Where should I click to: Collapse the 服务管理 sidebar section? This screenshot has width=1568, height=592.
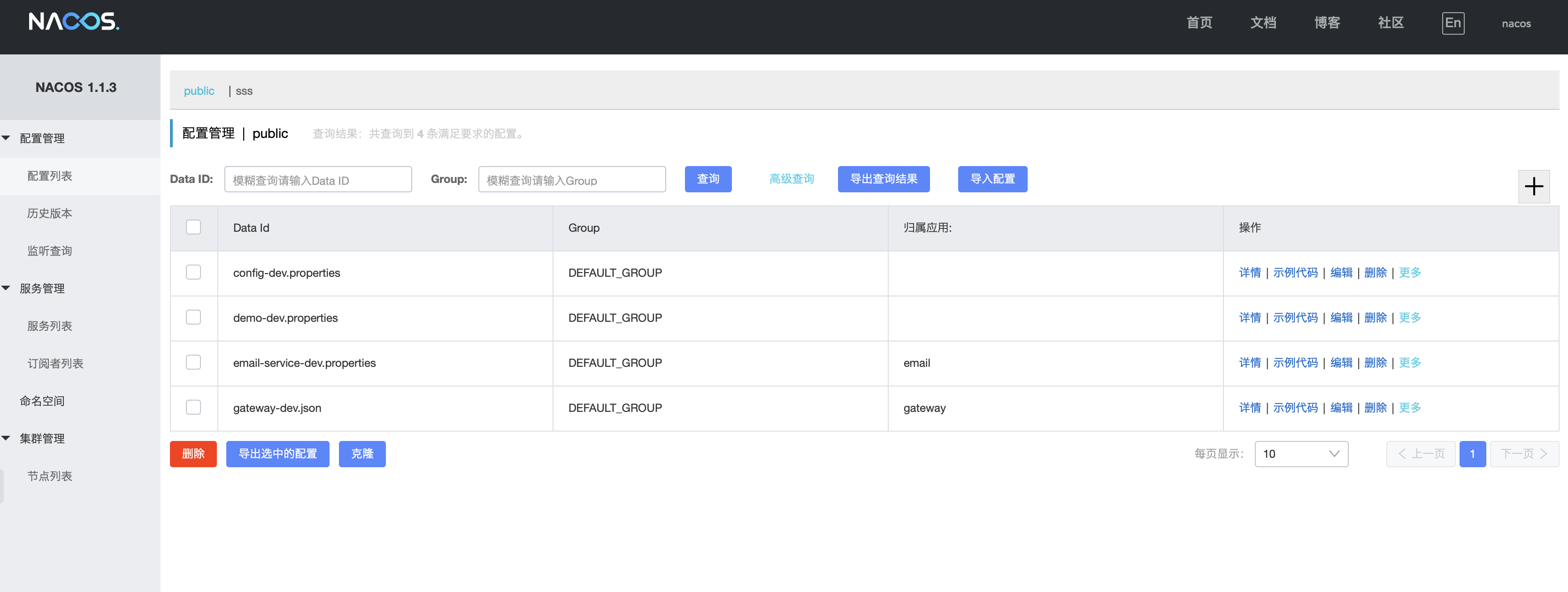click(x=7, y=288)
